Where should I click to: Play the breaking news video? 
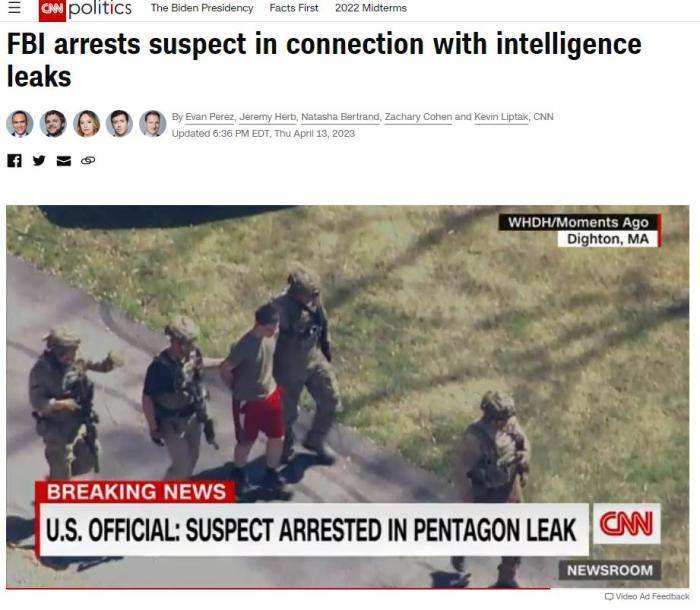coord(348,397)
